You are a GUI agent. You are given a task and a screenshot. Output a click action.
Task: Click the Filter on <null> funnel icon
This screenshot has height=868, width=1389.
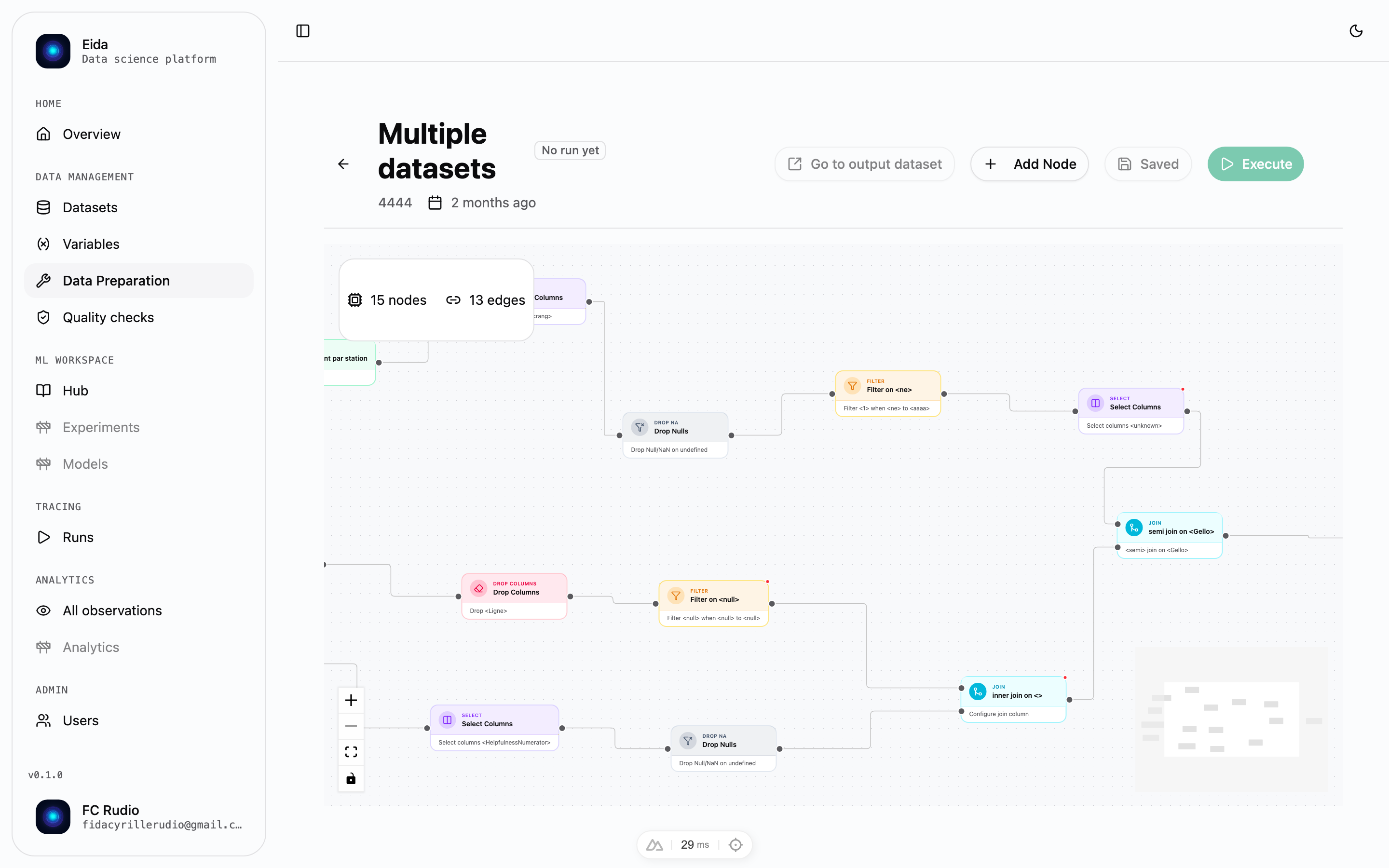pos(676,596)
